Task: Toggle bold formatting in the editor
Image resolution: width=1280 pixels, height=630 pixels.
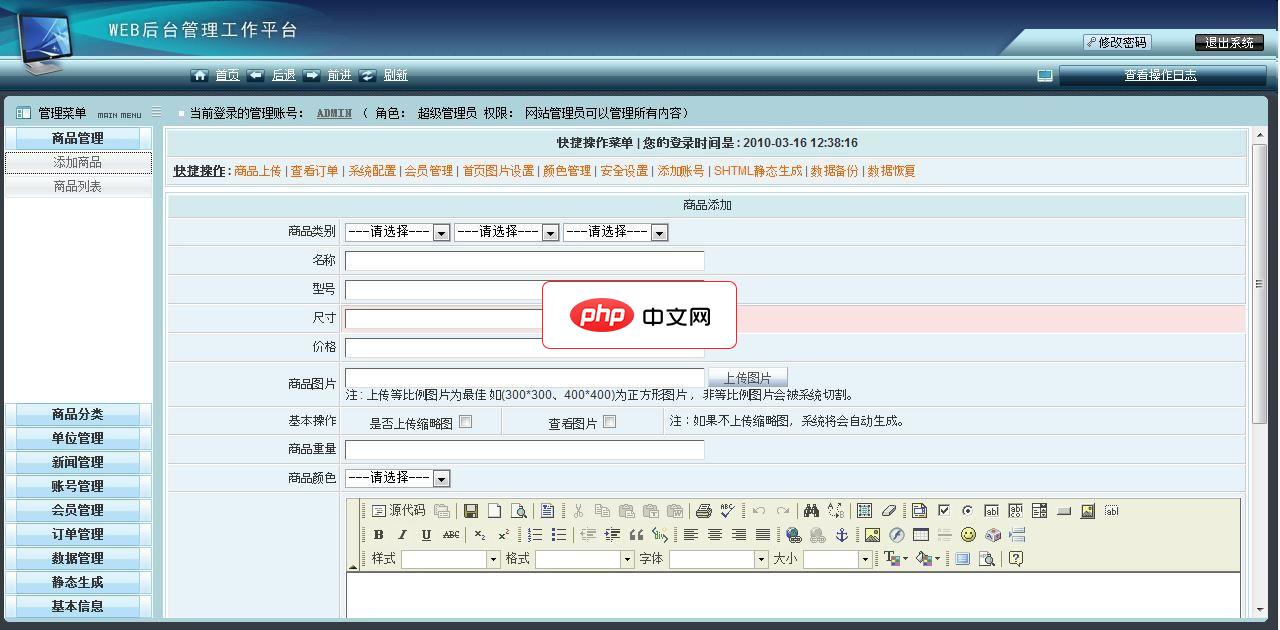Action: [378, 534]
